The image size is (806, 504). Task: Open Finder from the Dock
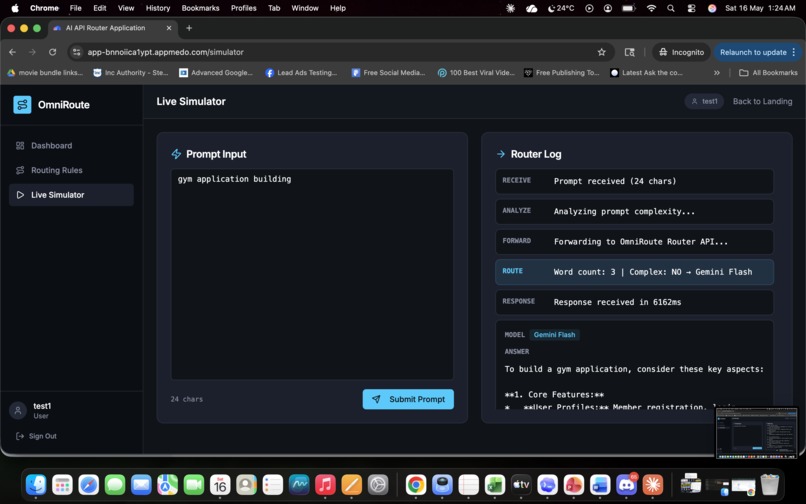tap(36, 484)
